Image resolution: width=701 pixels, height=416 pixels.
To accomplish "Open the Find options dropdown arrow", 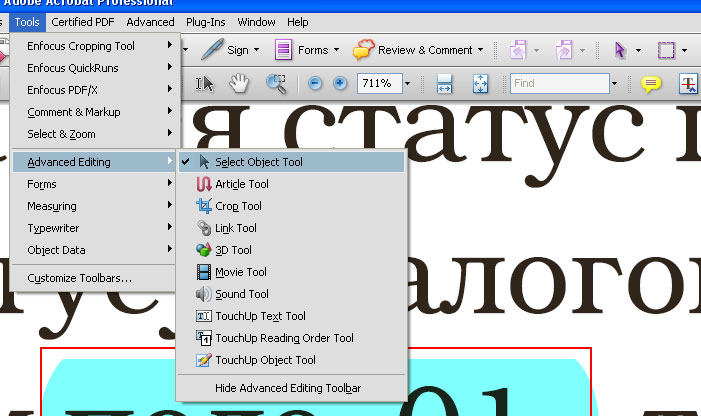I will [614, 83].
